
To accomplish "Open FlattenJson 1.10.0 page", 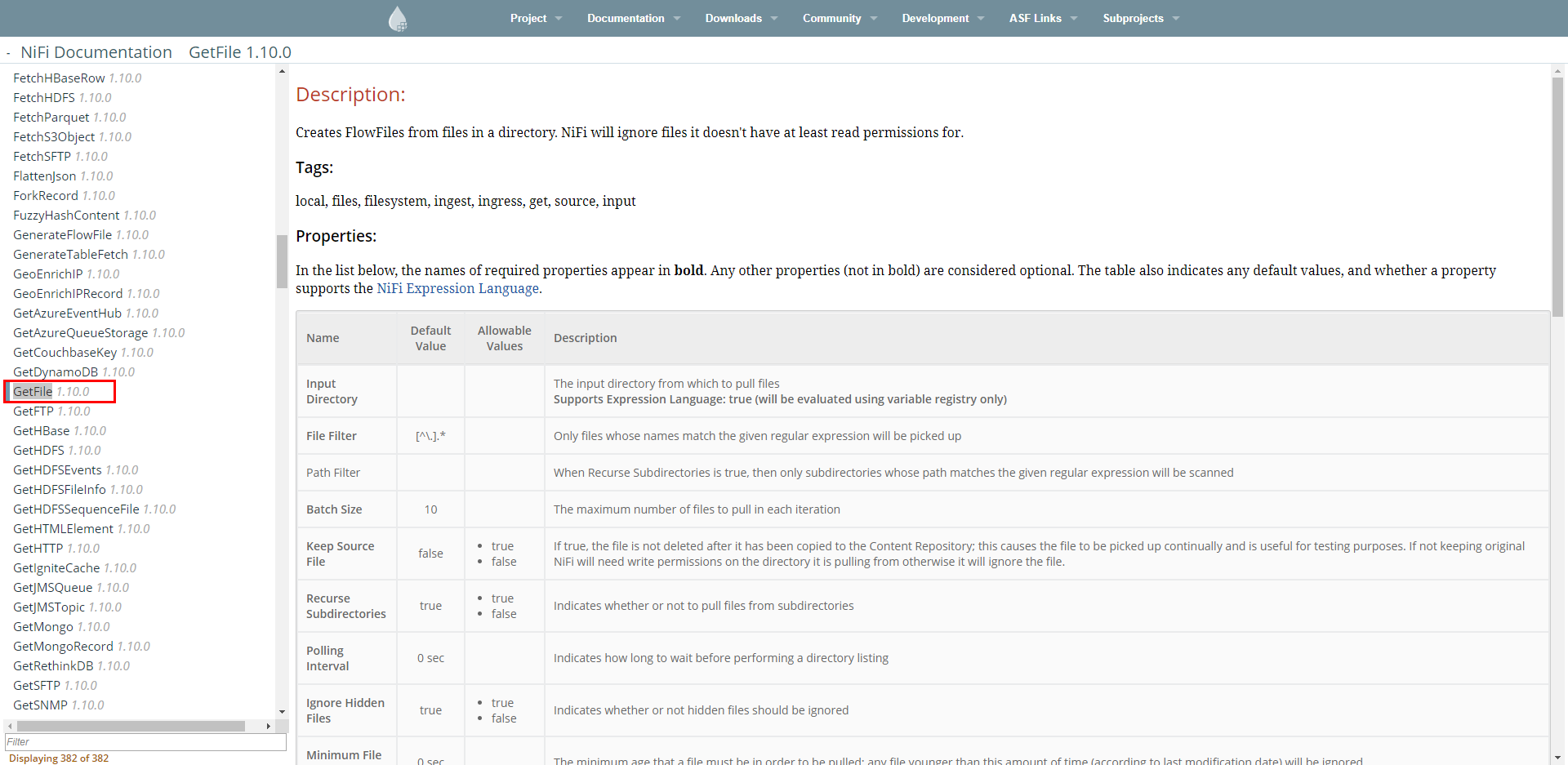I will (x=63, y=176).
